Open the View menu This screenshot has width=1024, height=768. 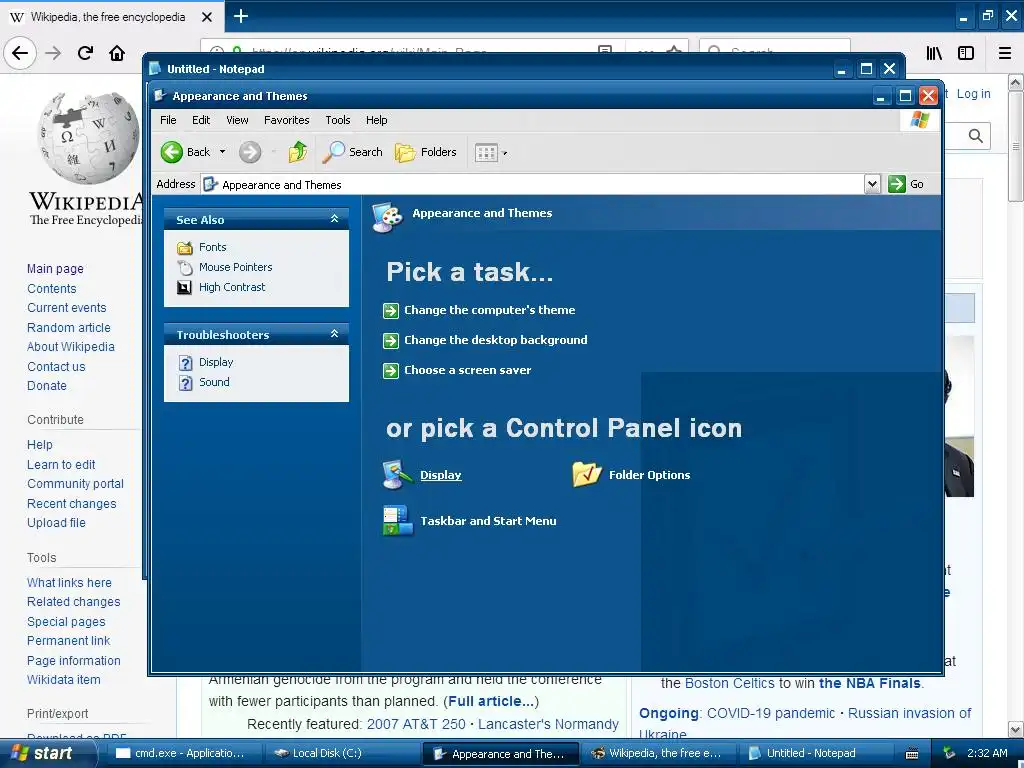(237, 120)
